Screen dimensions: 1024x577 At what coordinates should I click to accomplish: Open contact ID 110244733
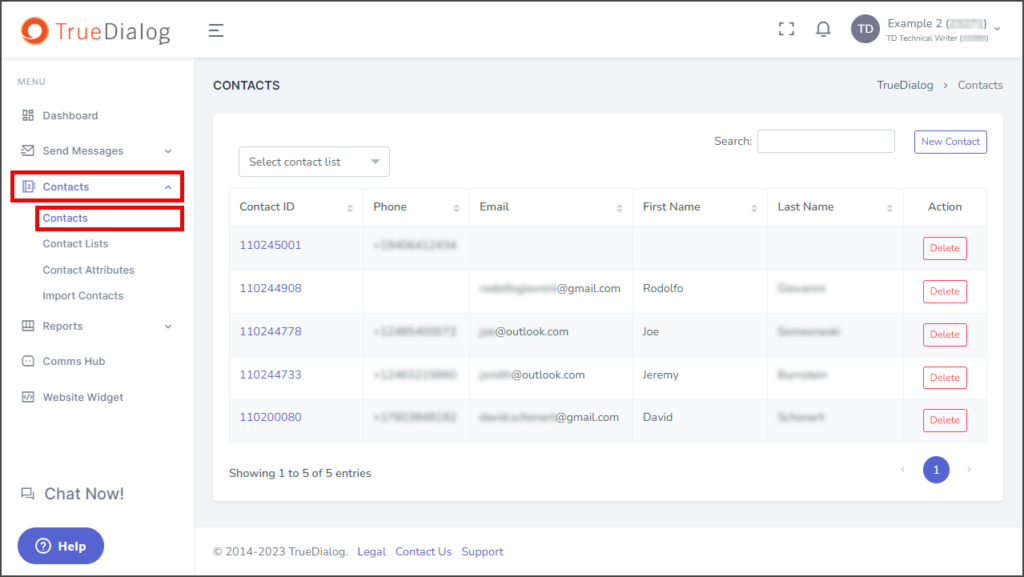270,375
